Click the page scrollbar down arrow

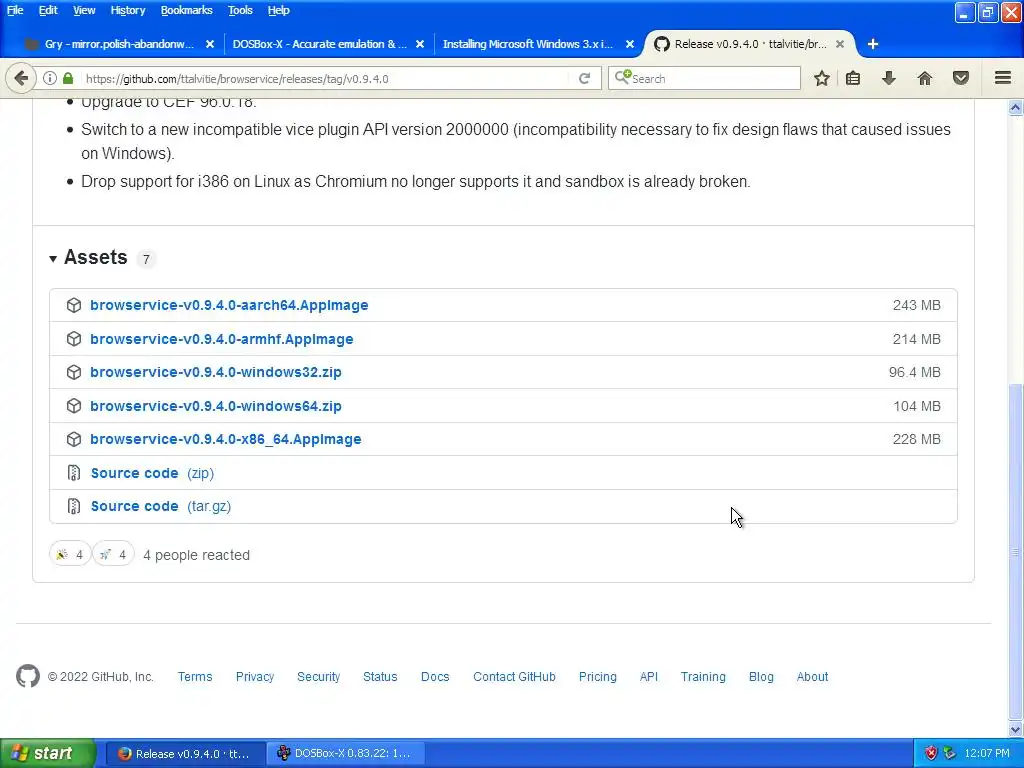point(1016,729)
